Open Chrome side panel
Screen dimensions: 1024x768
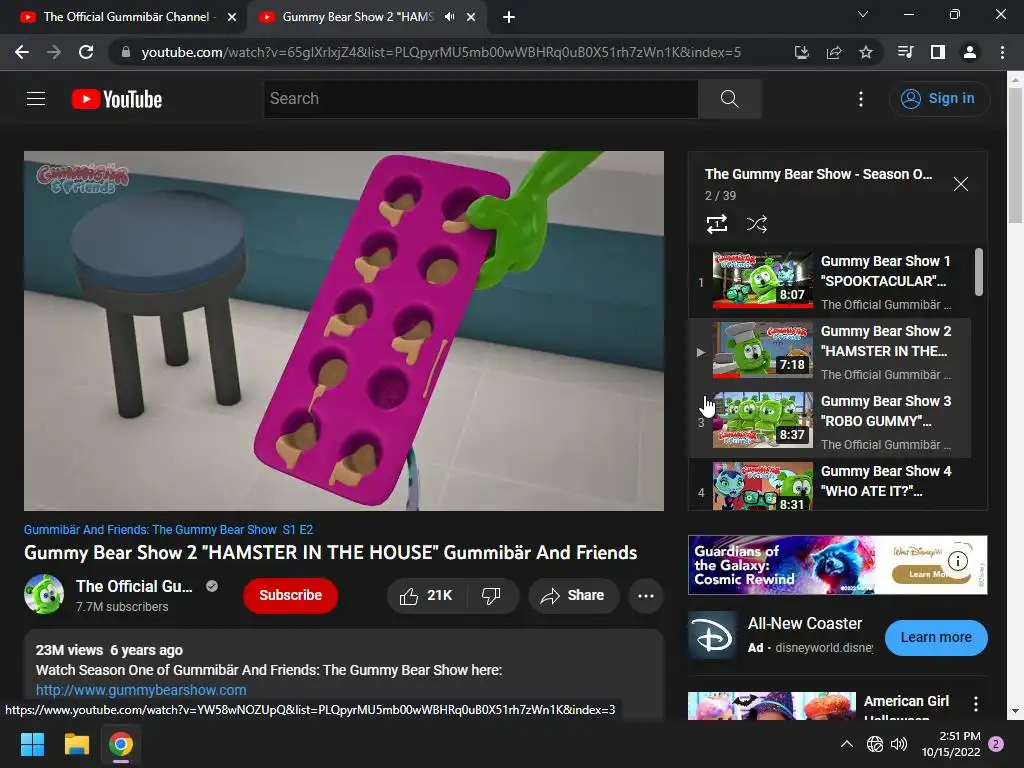click(x=937, y=52)
